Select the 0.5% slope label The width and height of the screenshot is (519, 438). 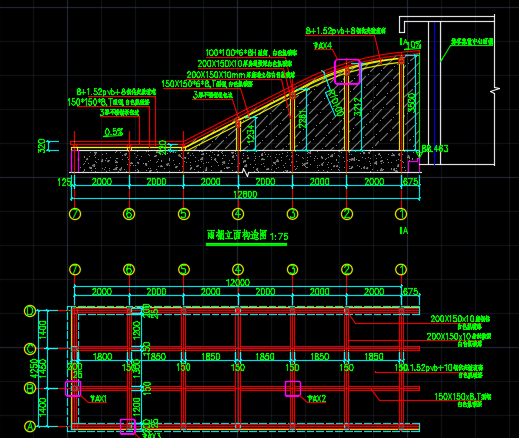[x=114, y=132]
